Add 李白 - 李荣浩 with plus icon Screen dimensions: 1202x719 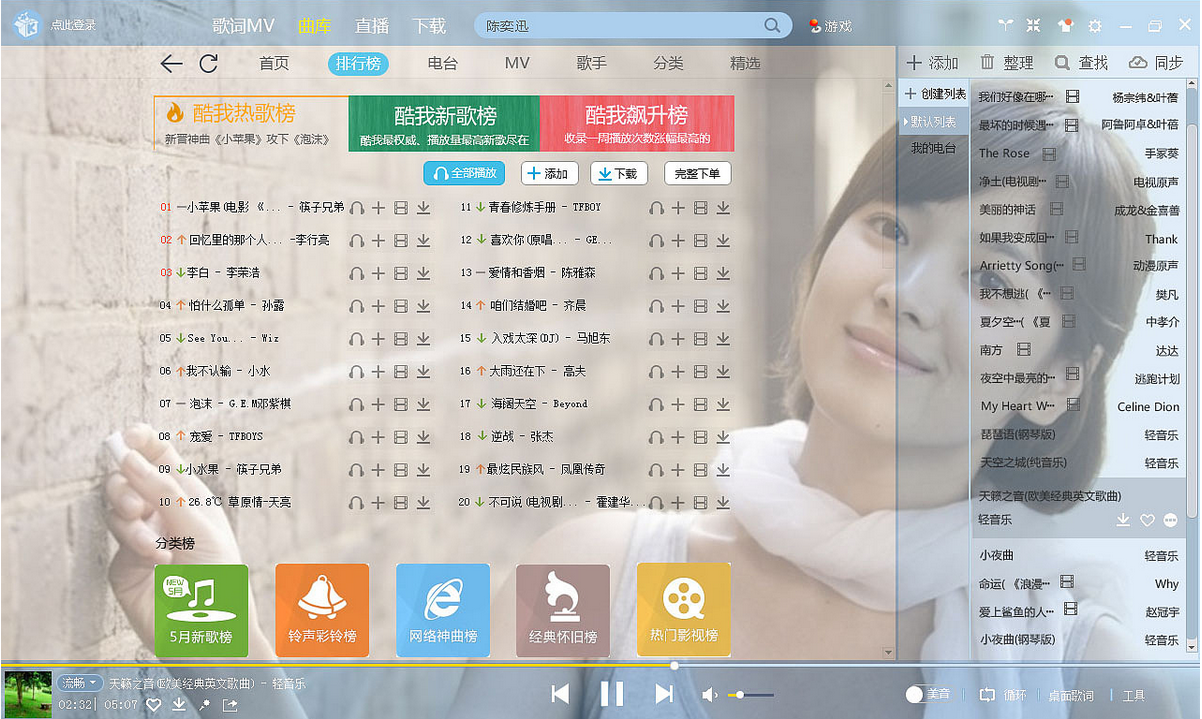[x=378, y=273]
